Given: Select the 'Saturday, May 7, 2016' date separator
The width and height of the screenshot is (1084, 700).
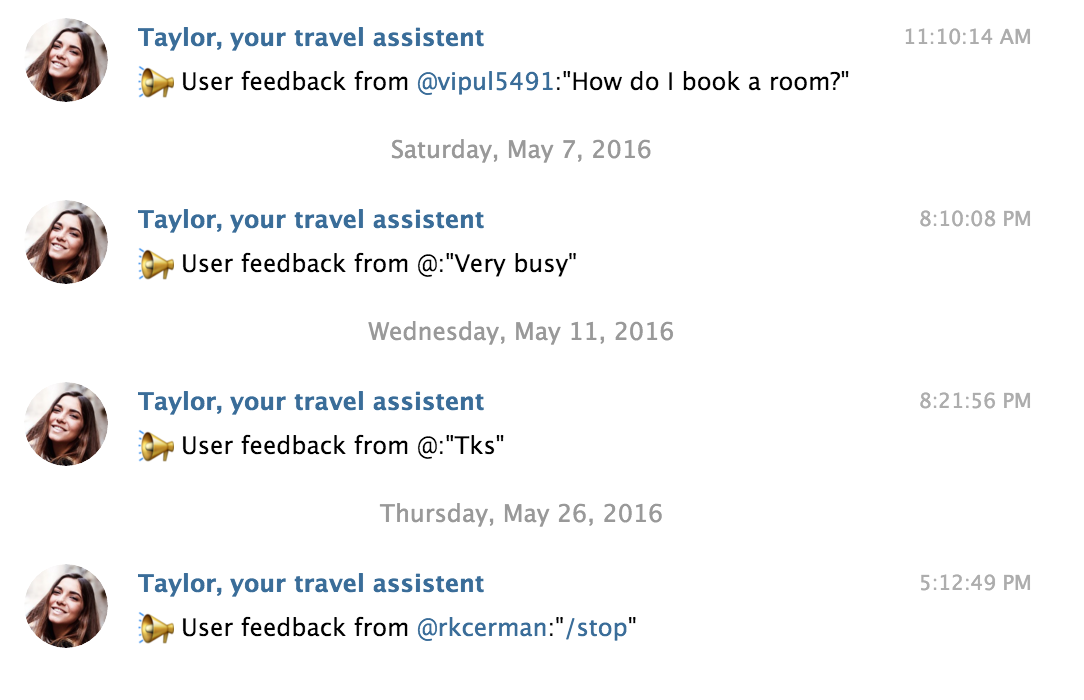Looking at the screenshot, I should (520, 150).
